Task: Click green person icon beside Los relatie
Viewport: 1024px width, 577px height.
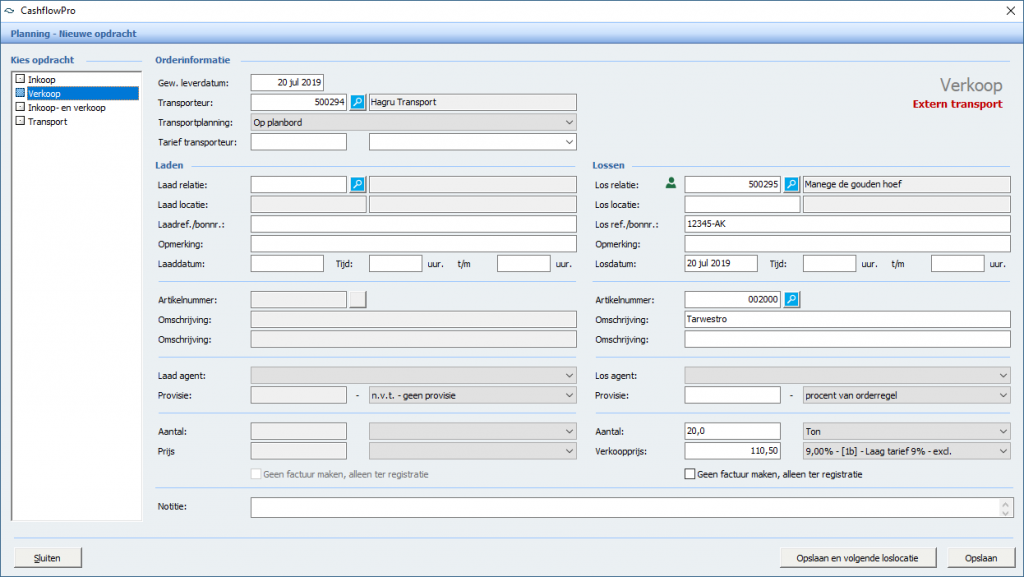Action: click(671, 183)
